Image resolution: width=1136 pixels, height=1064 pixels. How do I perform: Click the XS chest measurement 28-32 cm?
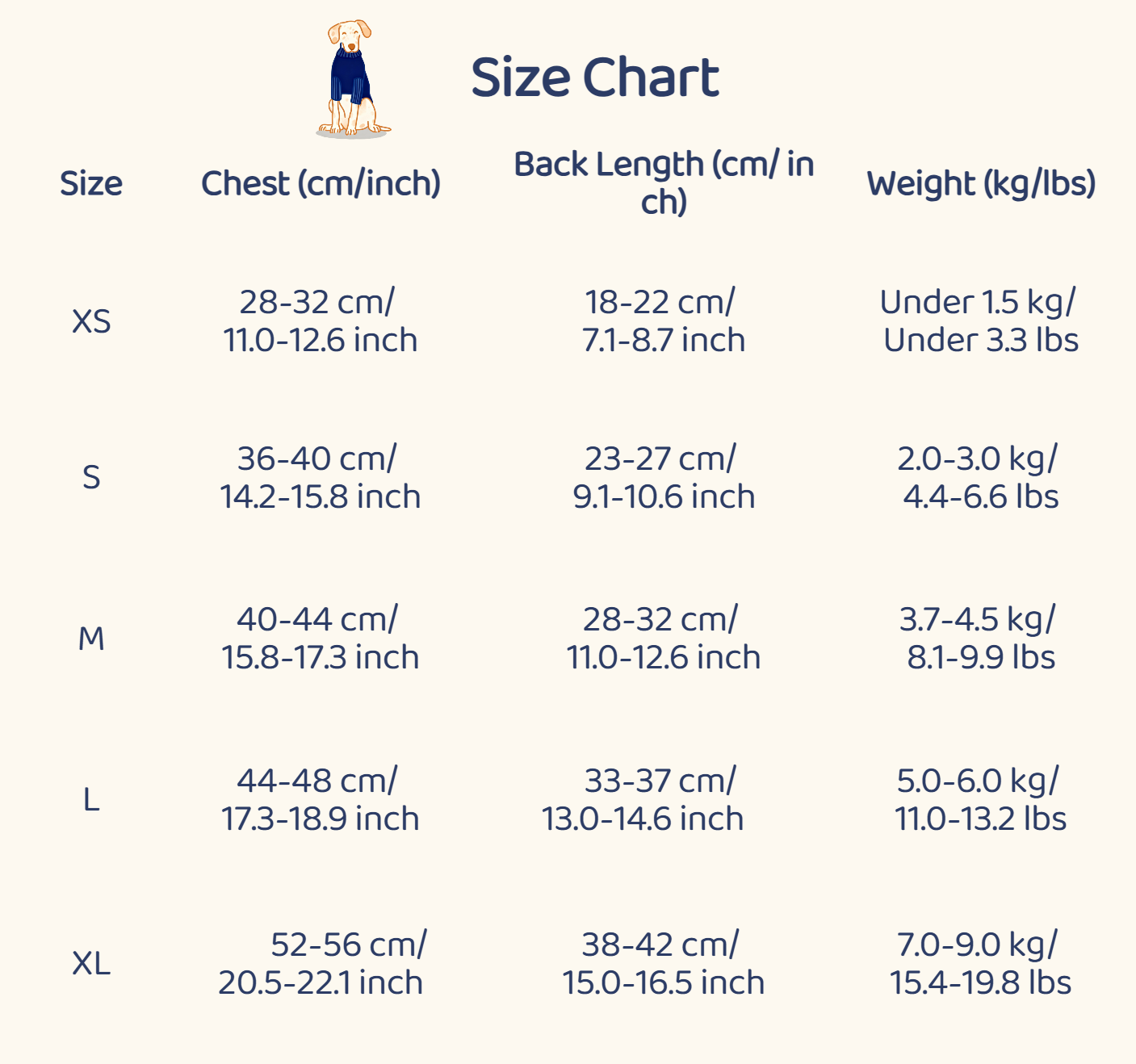321,321
